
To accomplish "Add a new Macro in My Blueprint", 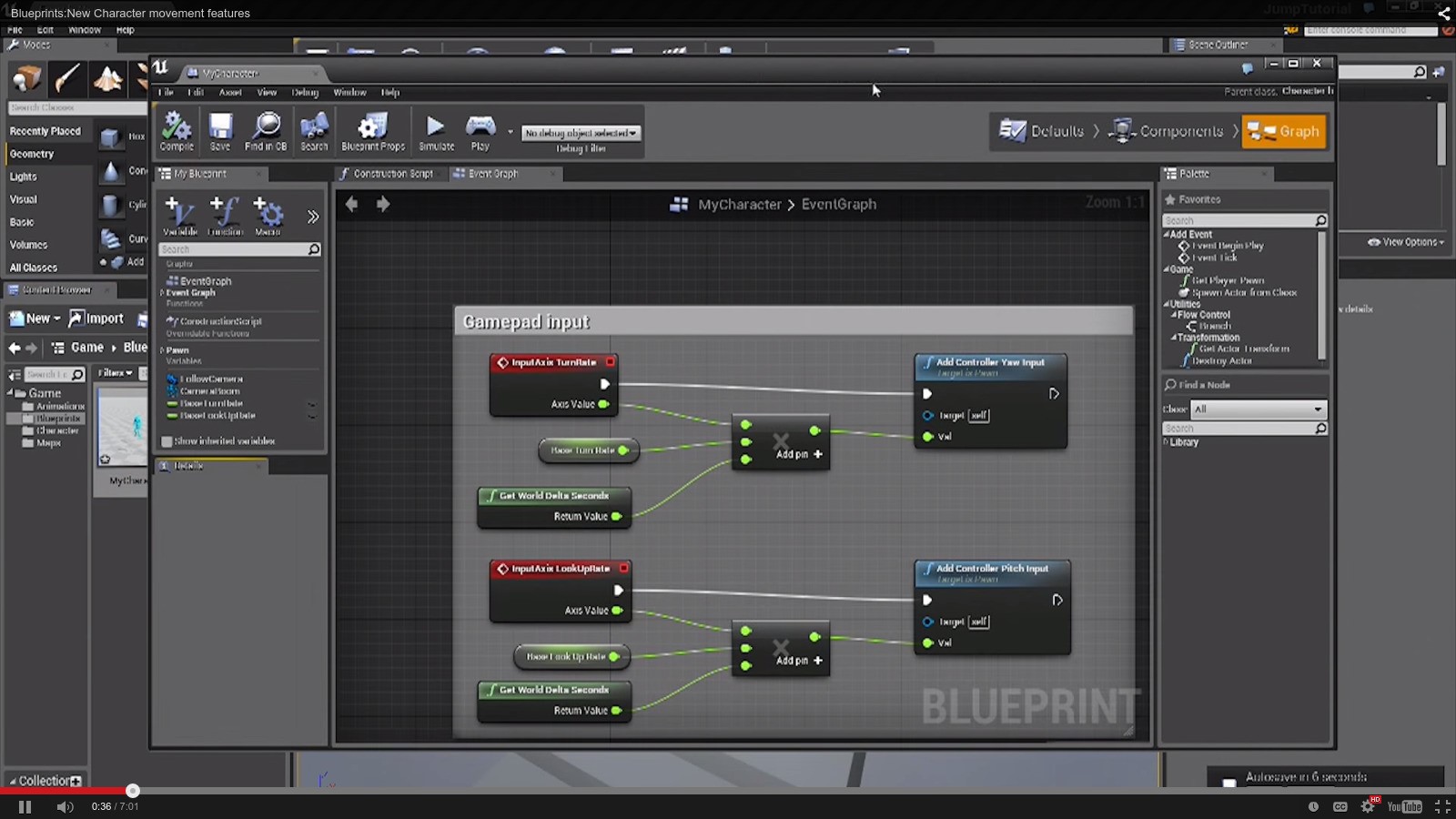I will coord(268,216).
